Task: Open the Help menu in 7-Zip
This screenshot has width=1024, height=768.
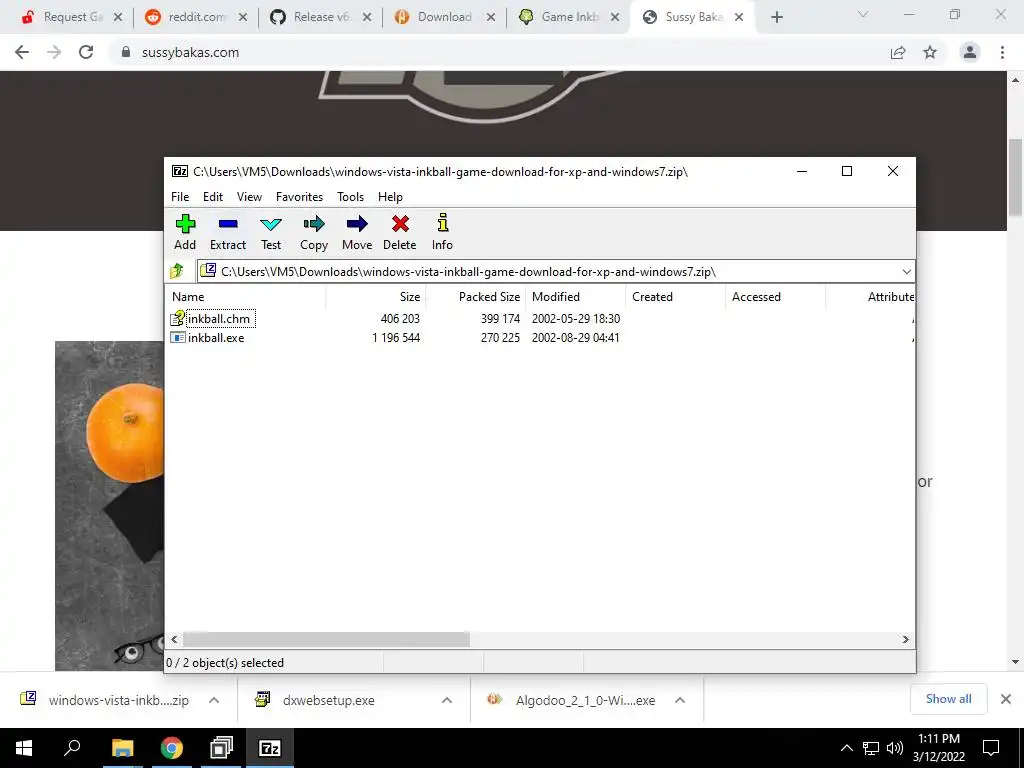Action: 390,197
